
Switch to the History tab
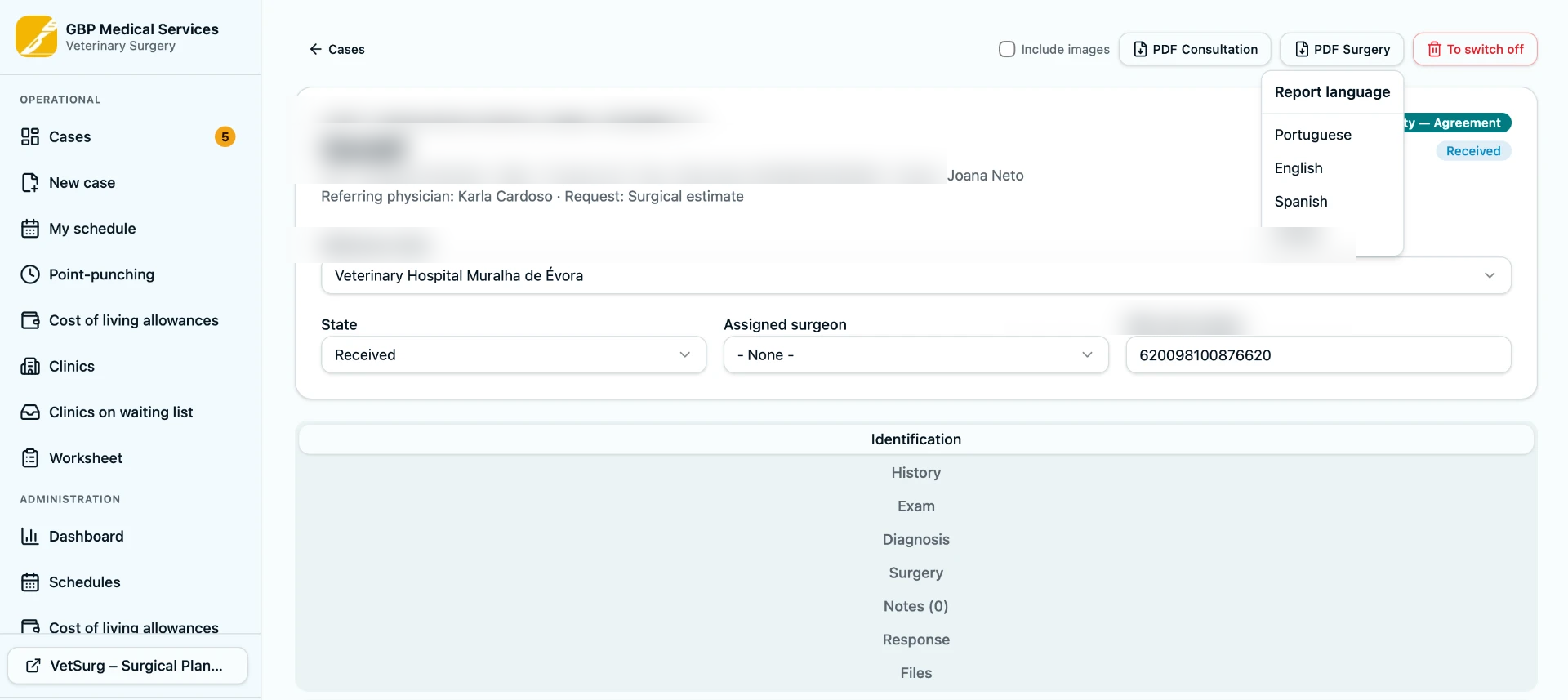tap(915, 473)
